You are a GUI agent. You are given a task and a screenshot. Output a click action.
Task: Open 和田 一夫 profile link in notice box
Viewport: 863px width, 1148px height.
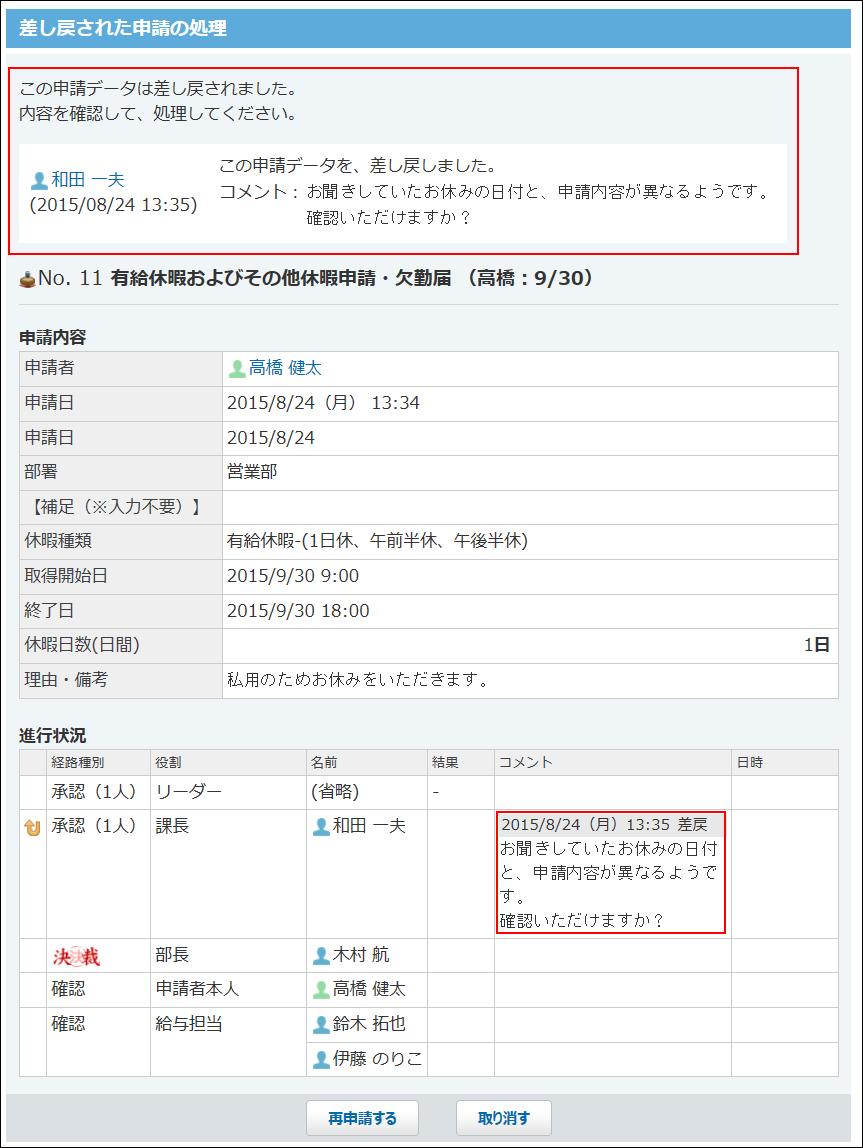point(87,179)
